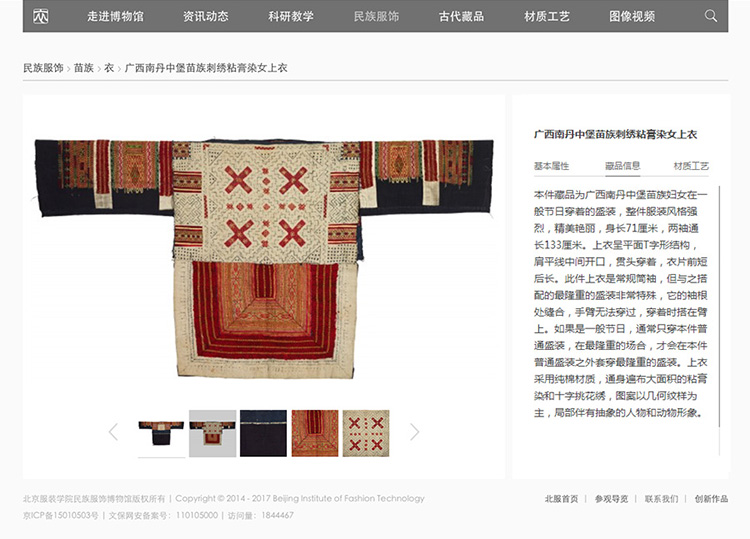The width and height of the screenshot is (750, 539).
Task: Click 民族服饰 breadcrumb link
Action: (43, 68)
